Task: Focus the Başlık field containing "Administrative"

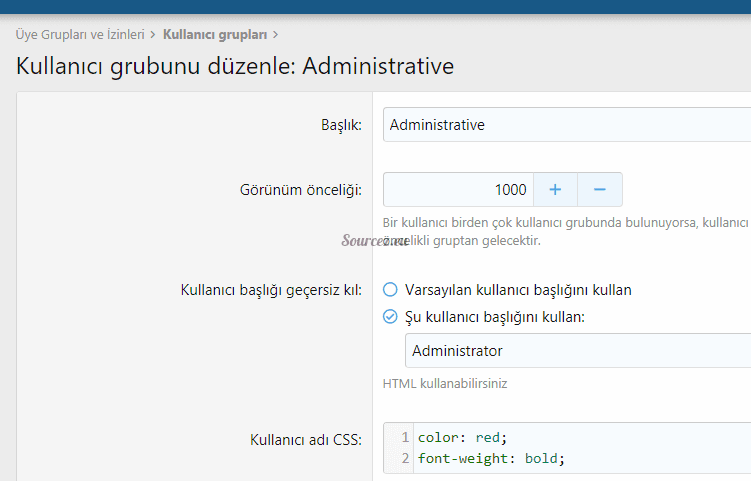Action: 565,125
